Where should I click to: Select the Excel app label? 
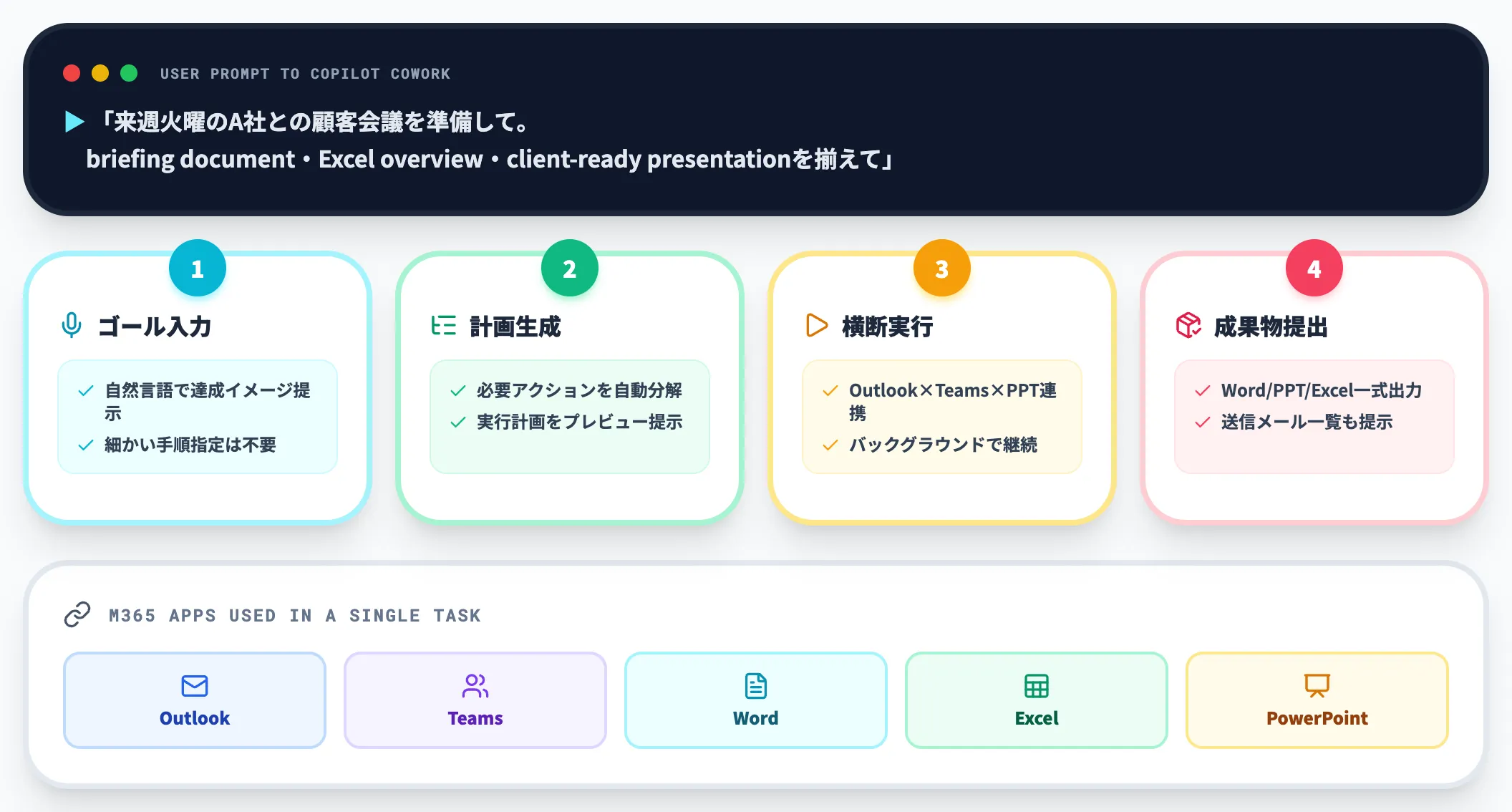pyautogui.click(x=1037, y=718)
